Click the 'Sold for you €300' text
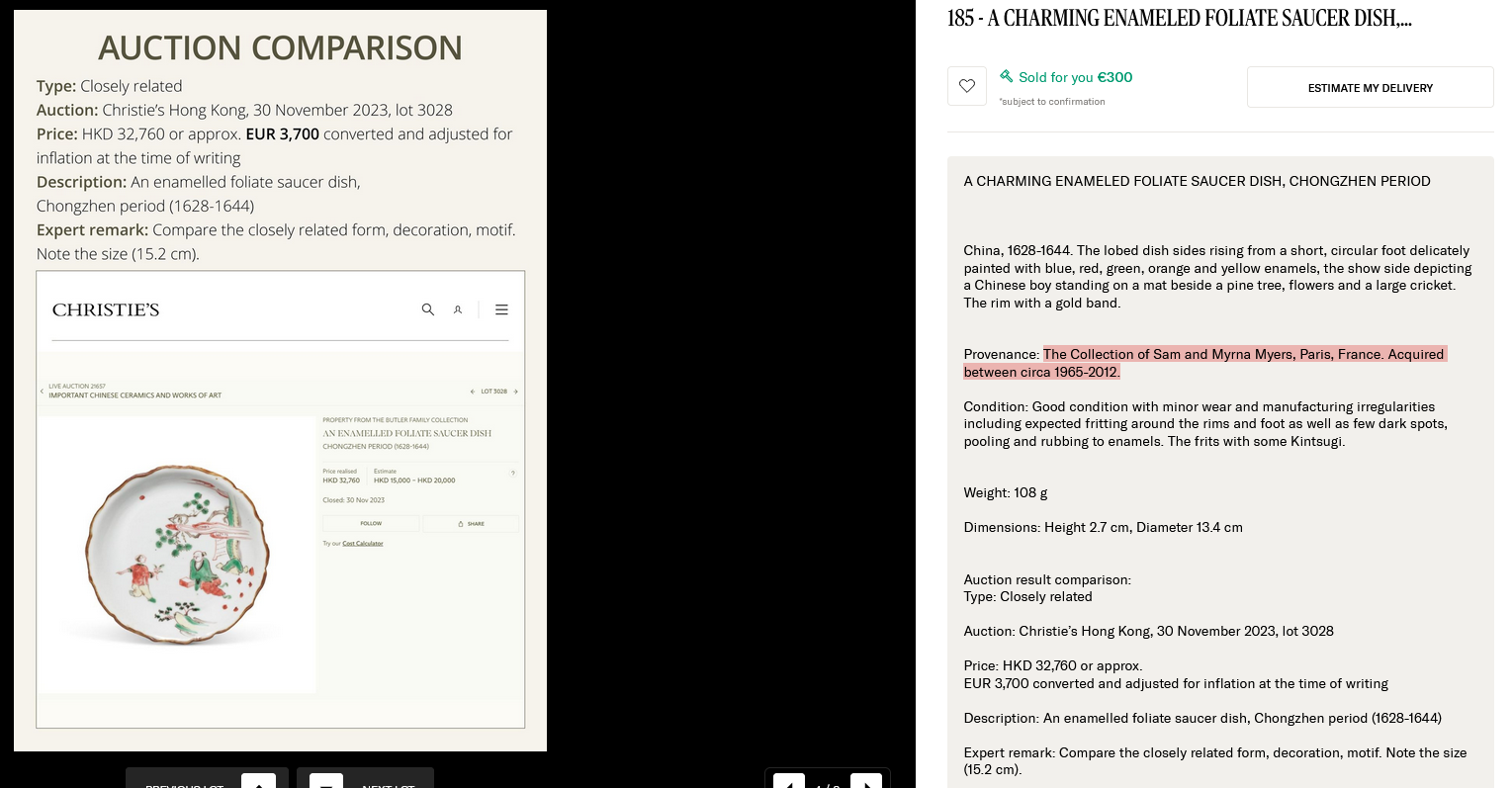This screenshot has width=1512, height=788. pyautogui.click(x=1076, y=77)
